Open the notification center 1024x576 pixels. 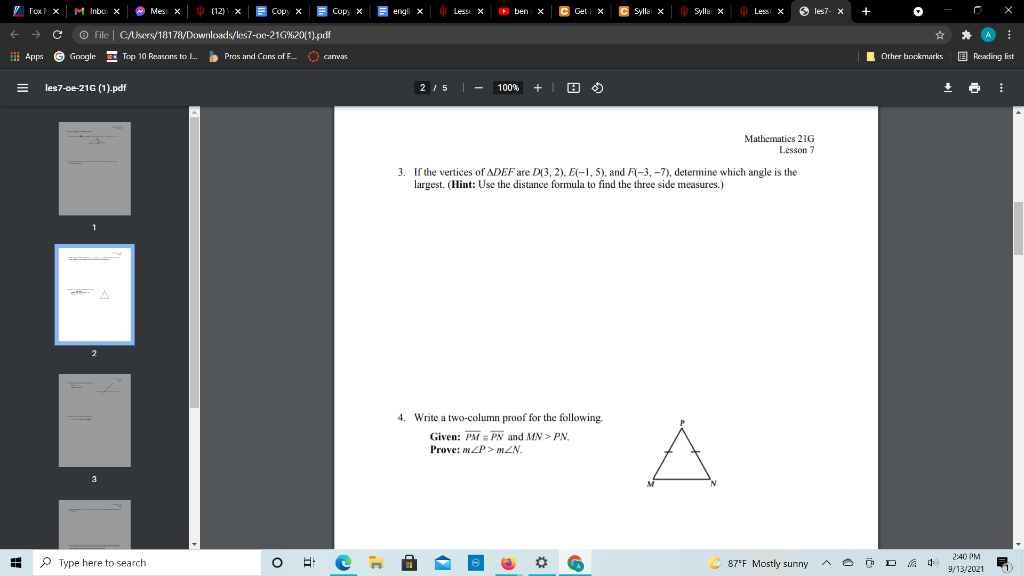tap(1004, 563)
